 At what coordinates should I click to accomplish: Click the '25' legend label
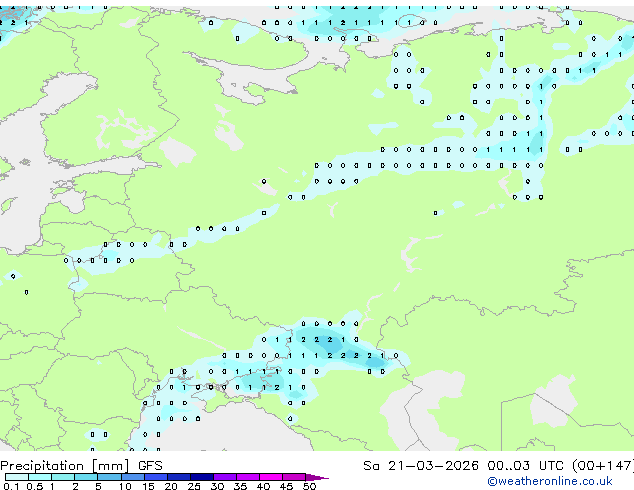point(194,486)
